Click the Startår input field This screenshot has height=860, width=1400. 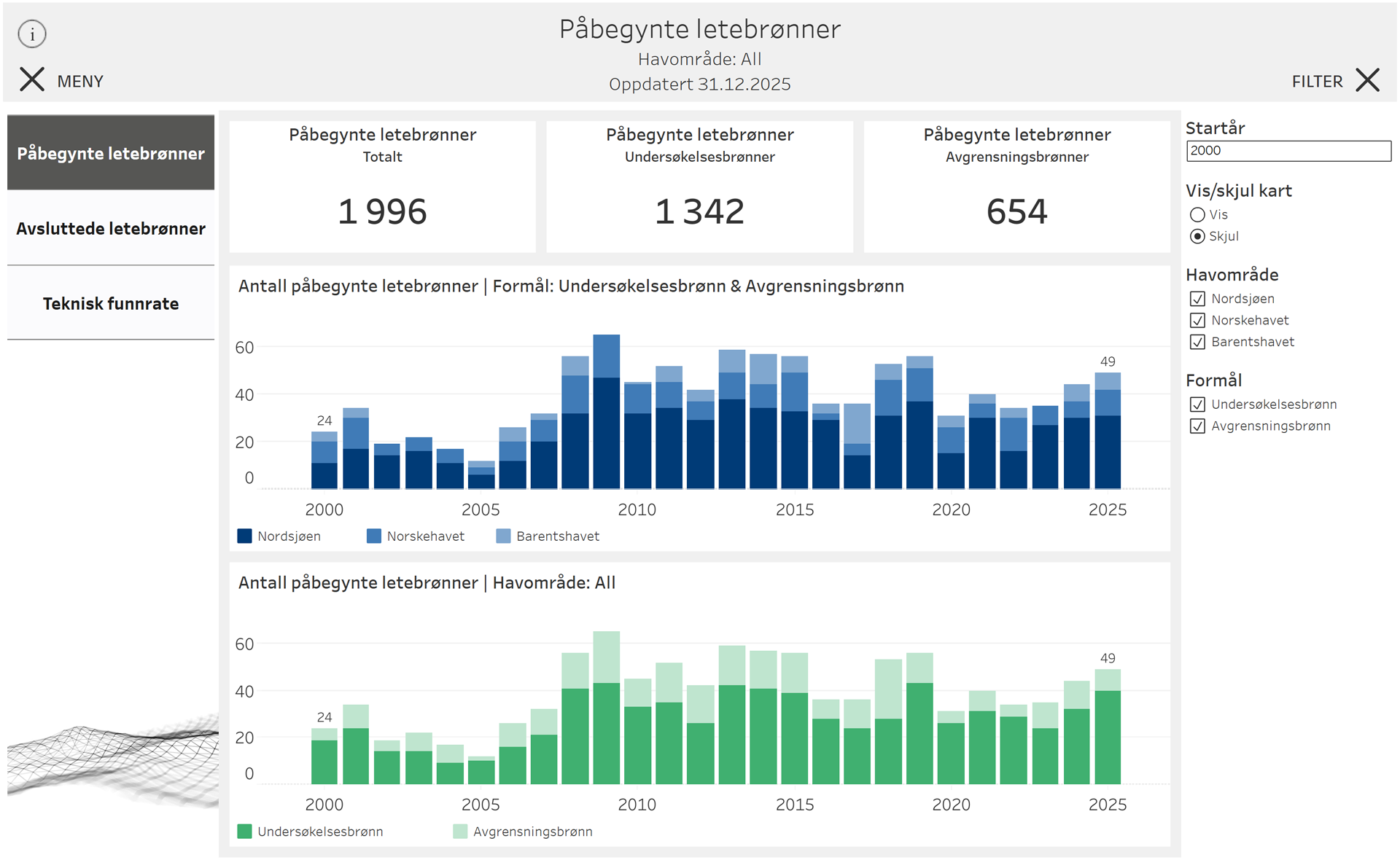coord(1288,151)
